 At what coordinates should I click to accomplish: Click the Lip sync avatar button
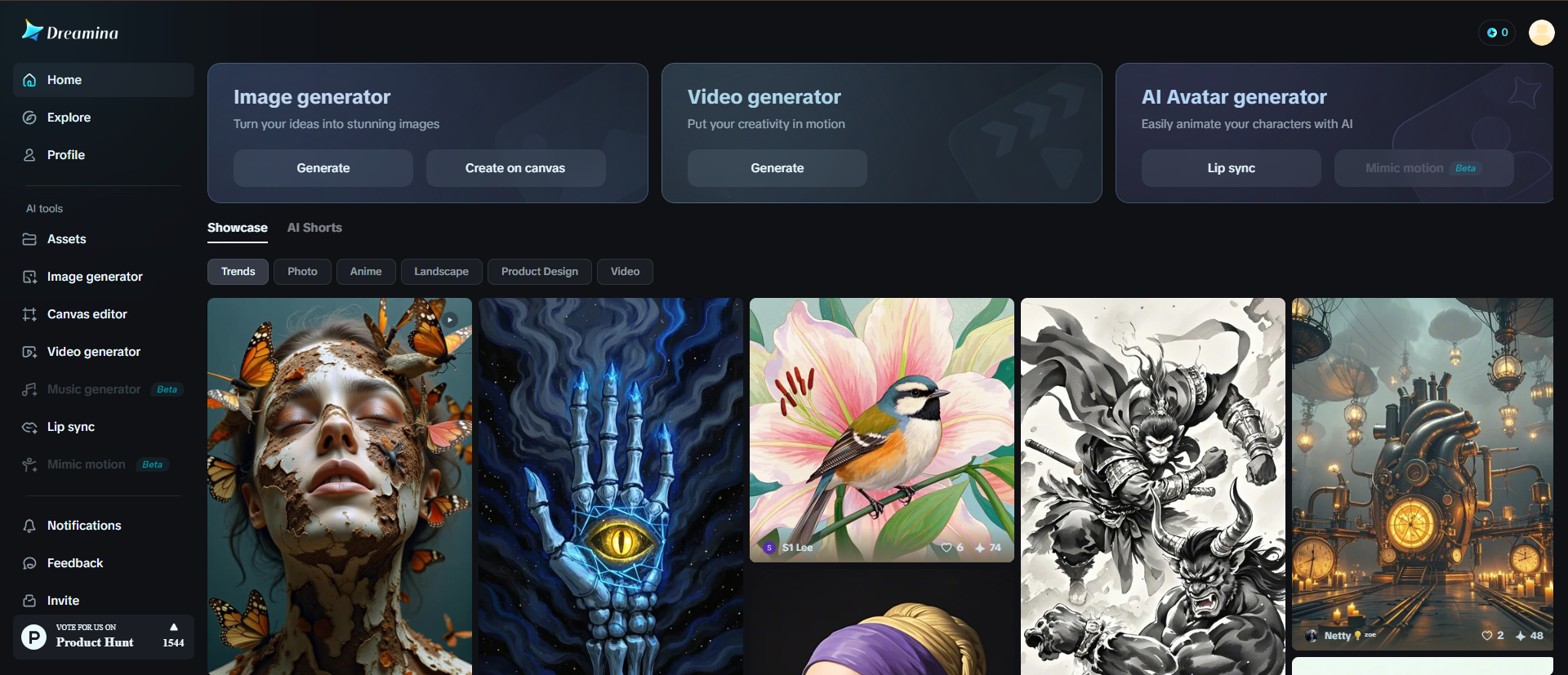[1232, 168]
